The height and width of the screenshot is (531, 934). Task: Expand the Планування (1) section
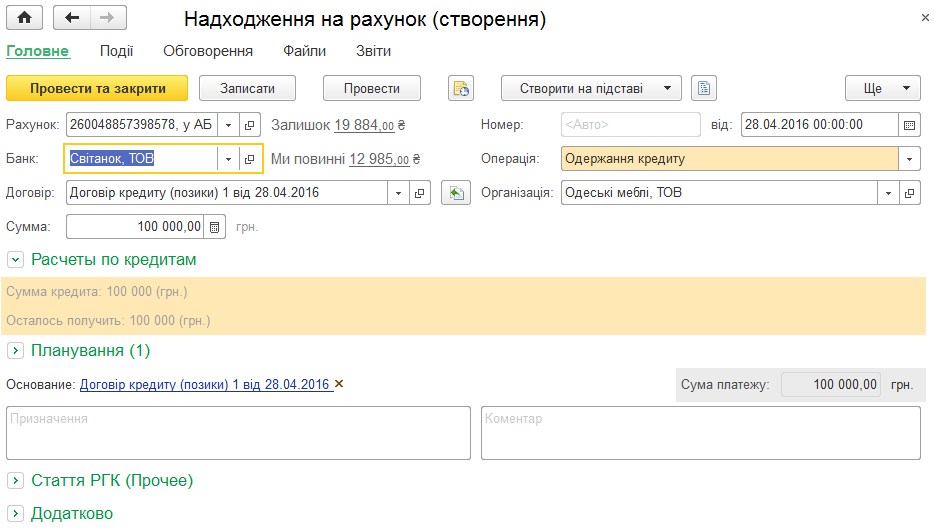coord(15,350)
